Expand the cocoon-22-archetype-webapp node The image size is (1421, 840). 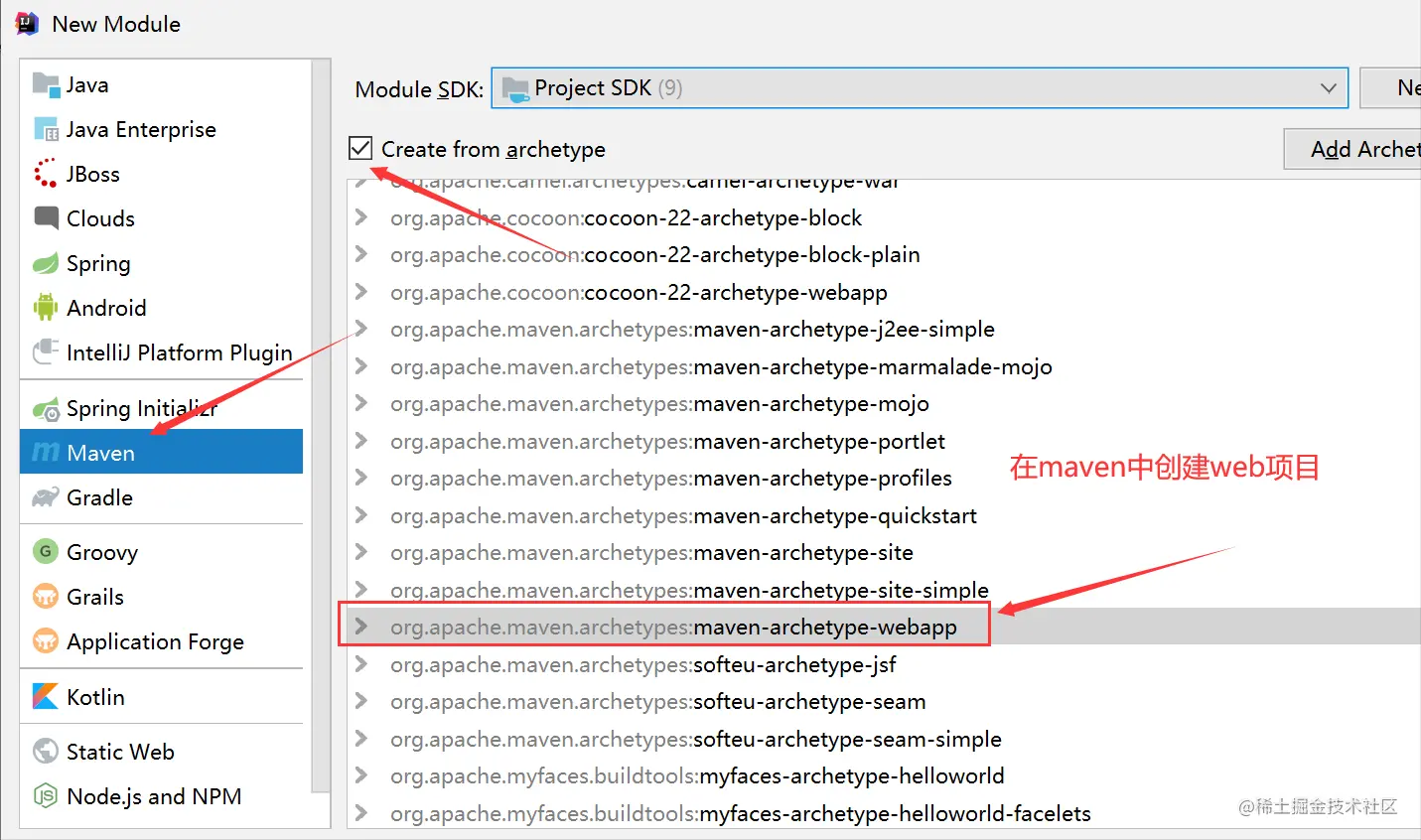[361, 292]
